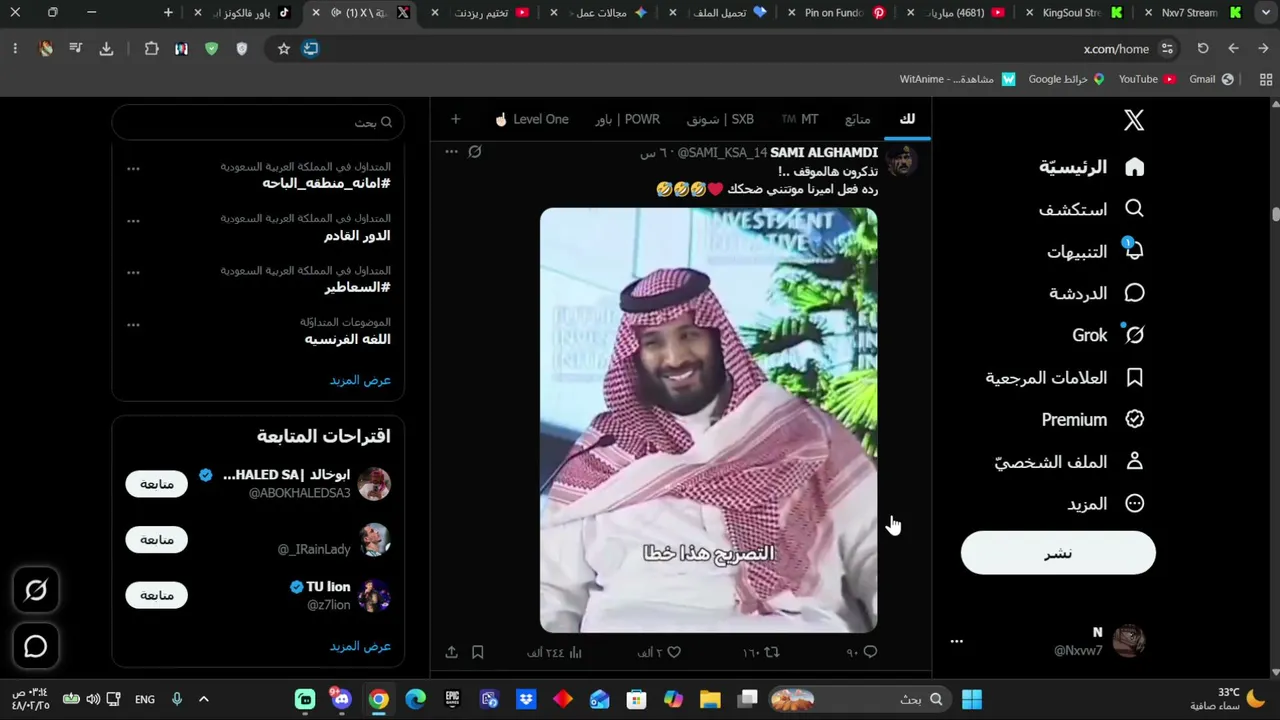Open options dots for #السعاطير trend

pyautogui.click(x=133, y=273)
